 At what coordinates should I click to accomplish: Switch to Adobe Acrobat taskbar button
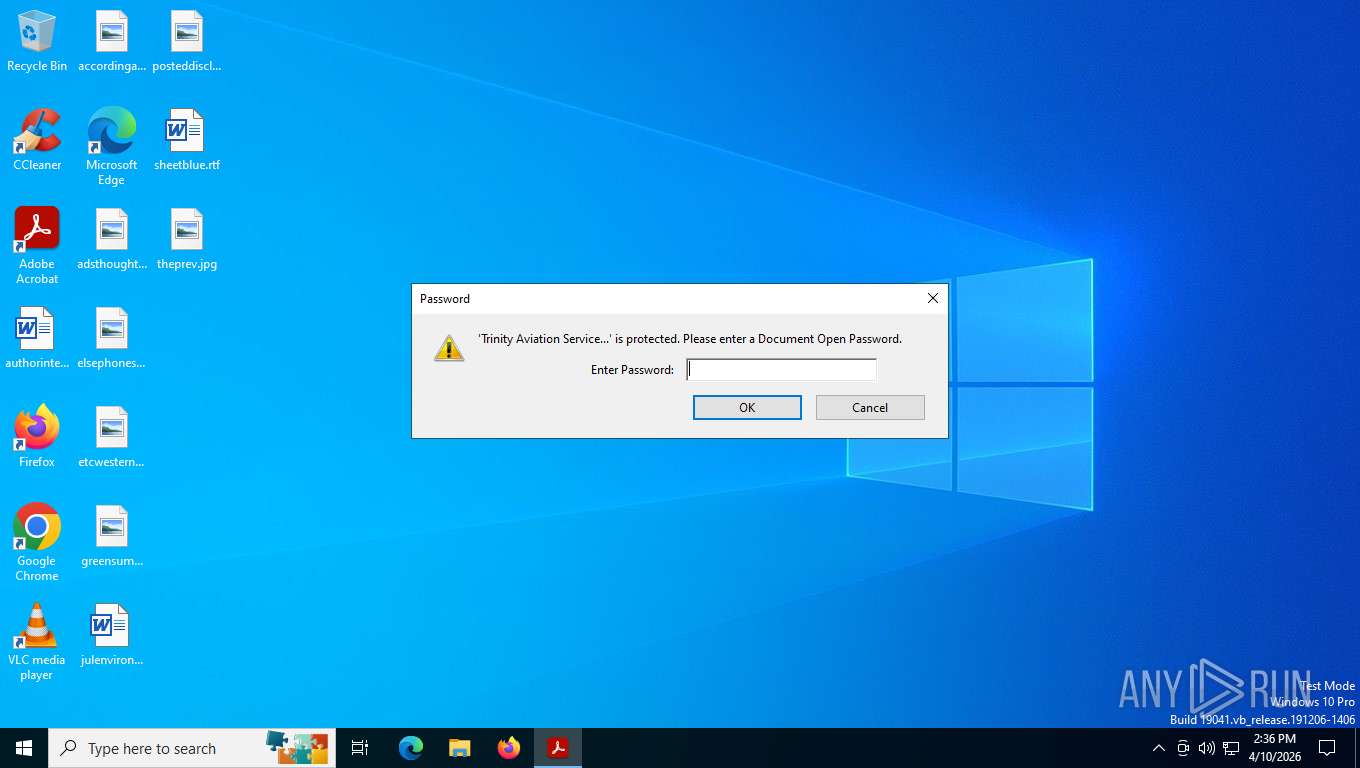click(x=557, y=748)
